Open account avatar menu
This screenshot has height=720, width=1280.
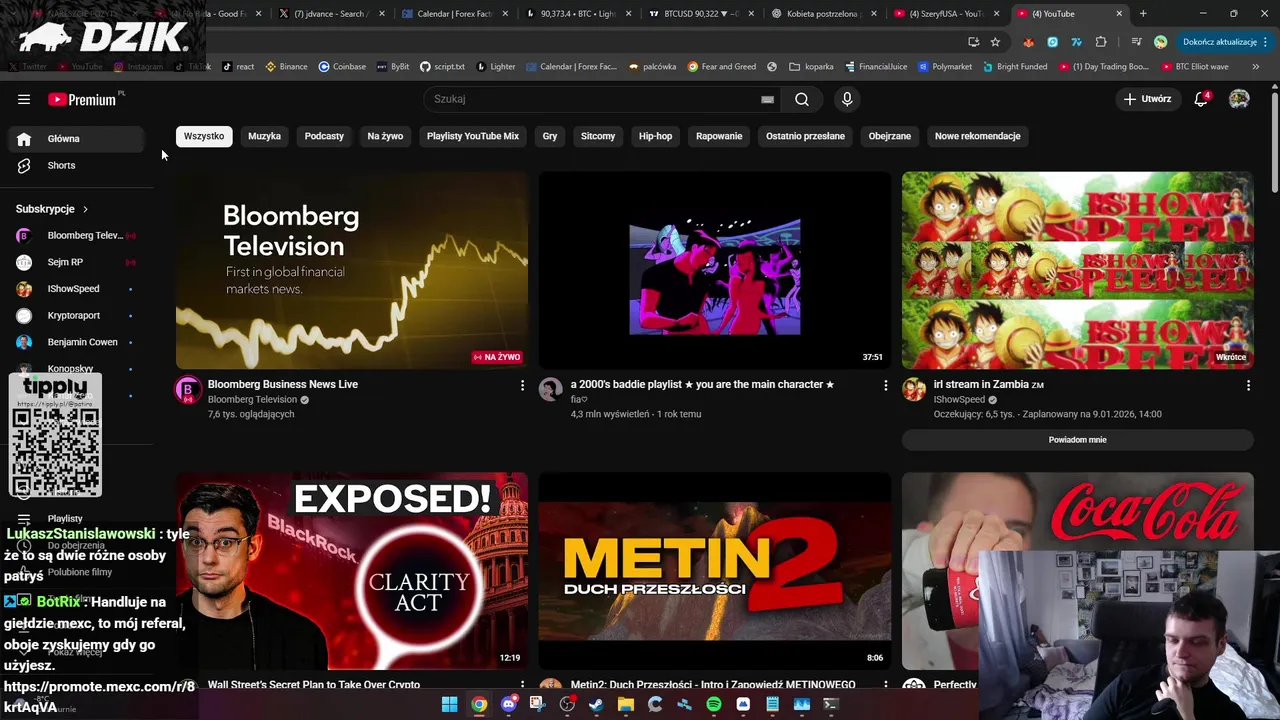1239,99
